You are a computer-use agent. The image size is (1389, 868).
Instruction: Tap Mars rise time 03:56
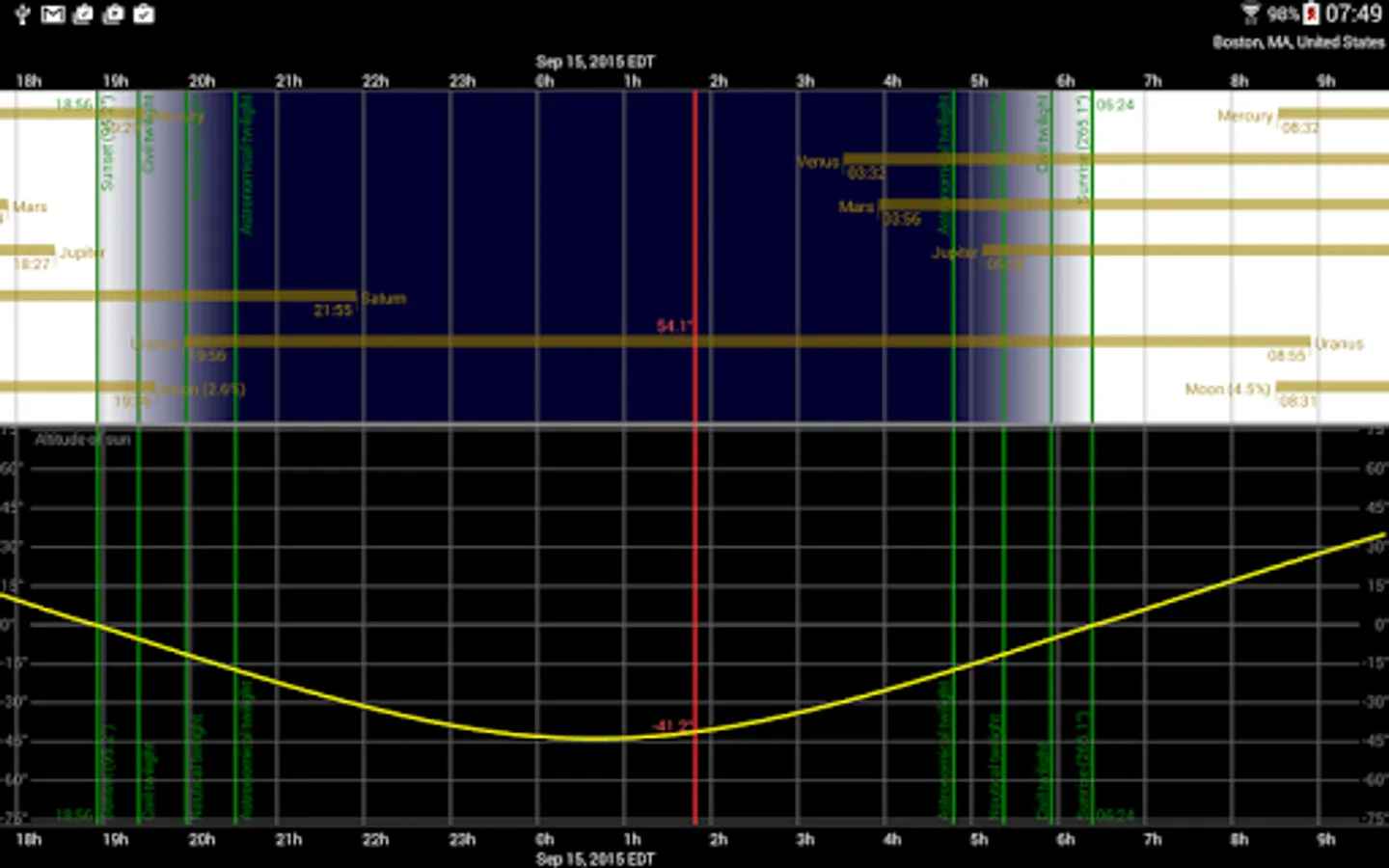902,219
